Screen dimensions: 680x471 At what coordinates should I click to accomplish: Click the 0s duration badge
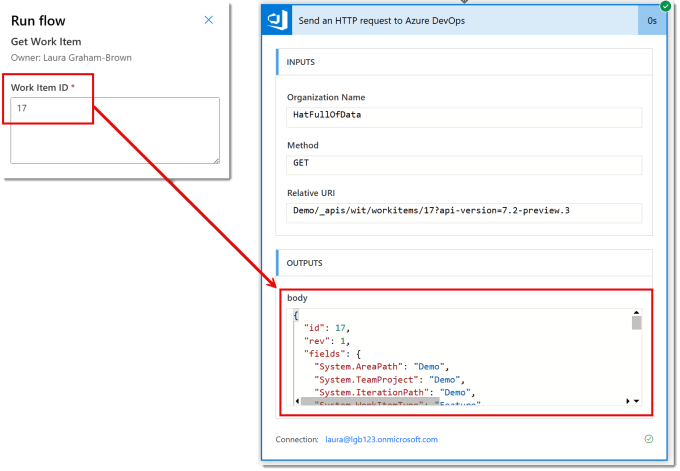[652, 20]
